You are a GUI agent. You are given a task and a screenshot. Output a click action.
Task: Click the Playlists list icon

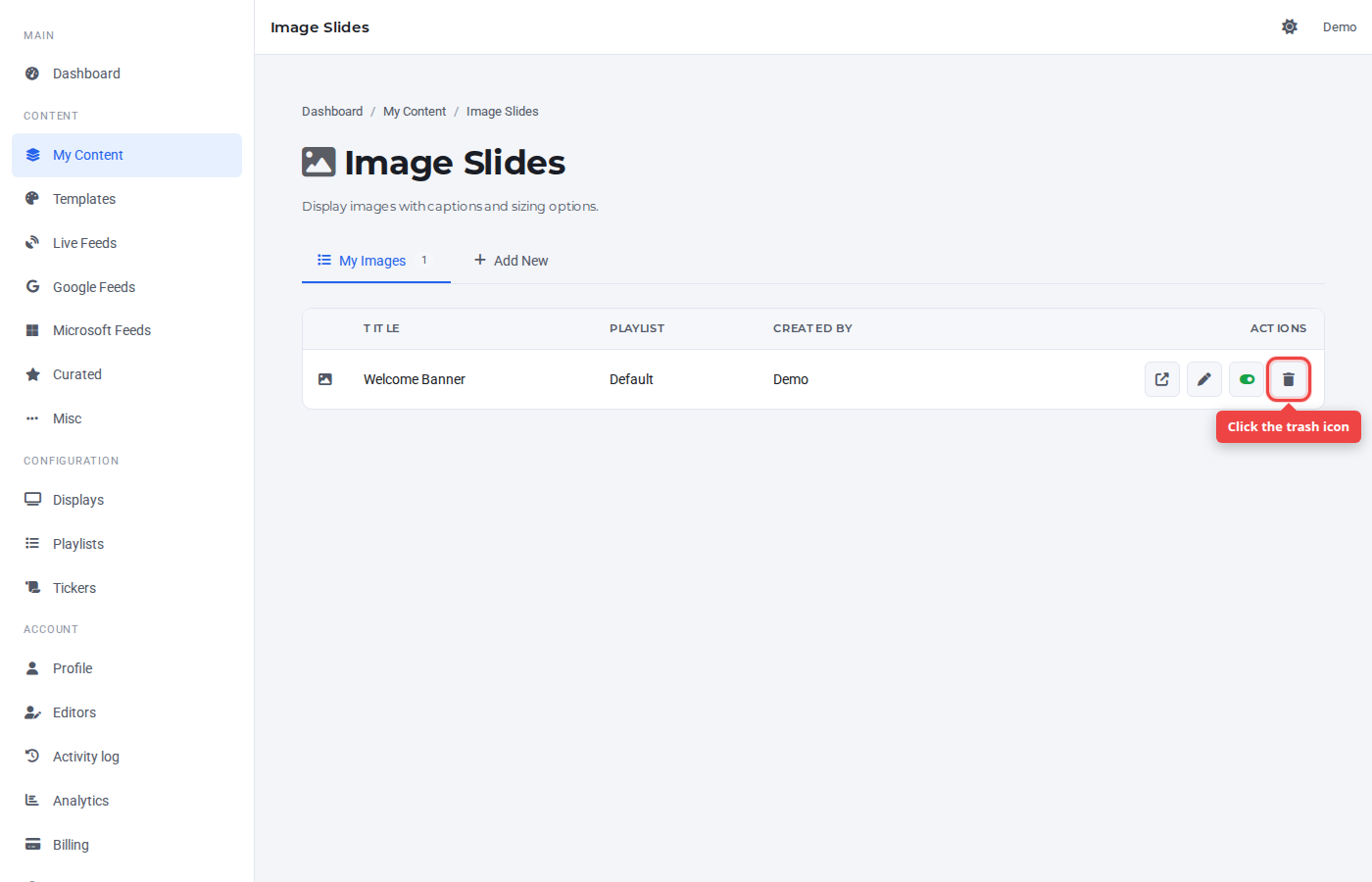32,543
